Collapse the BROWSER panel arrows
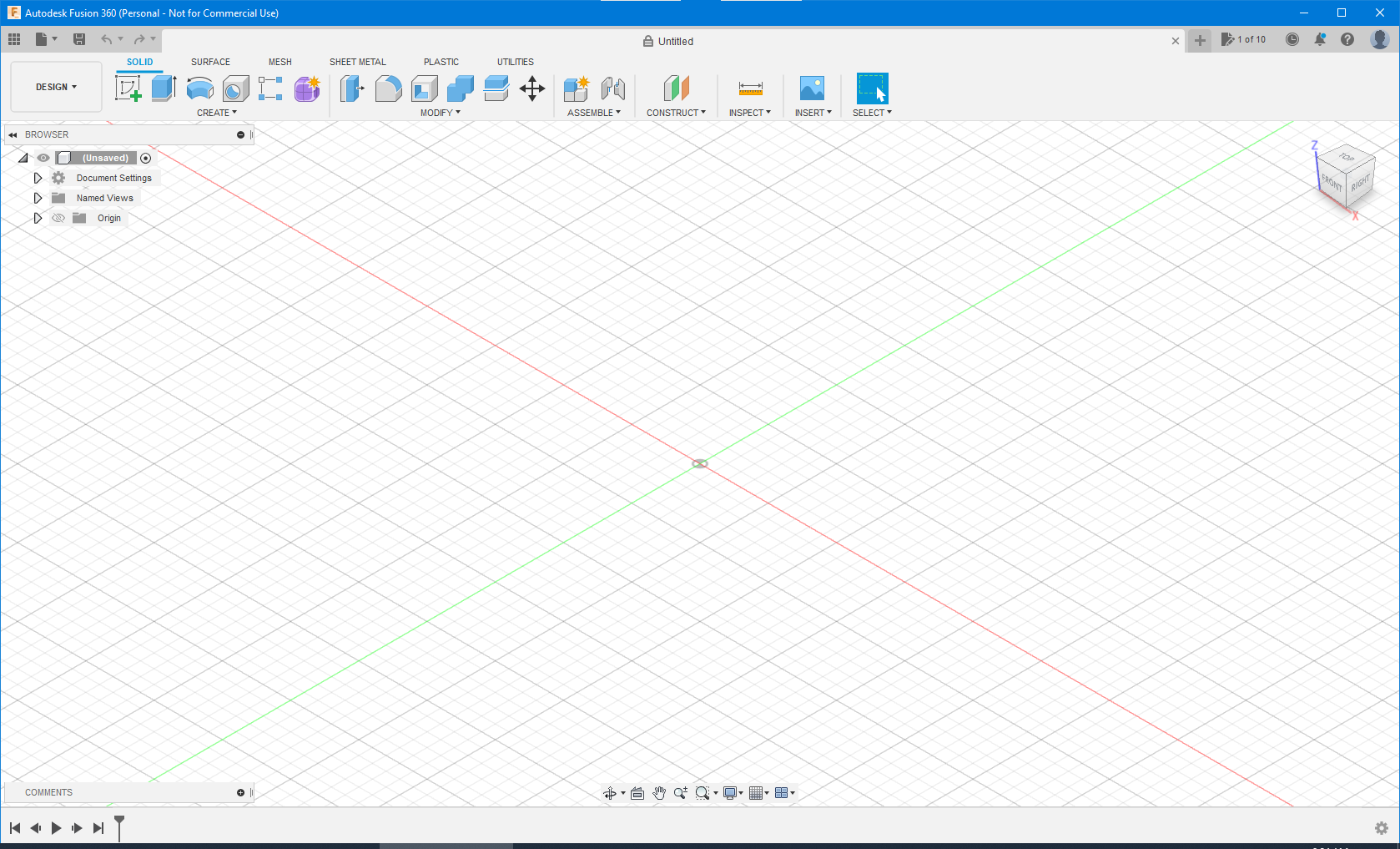The height and width of the screenshot is (849, 1400). [13, 134]
